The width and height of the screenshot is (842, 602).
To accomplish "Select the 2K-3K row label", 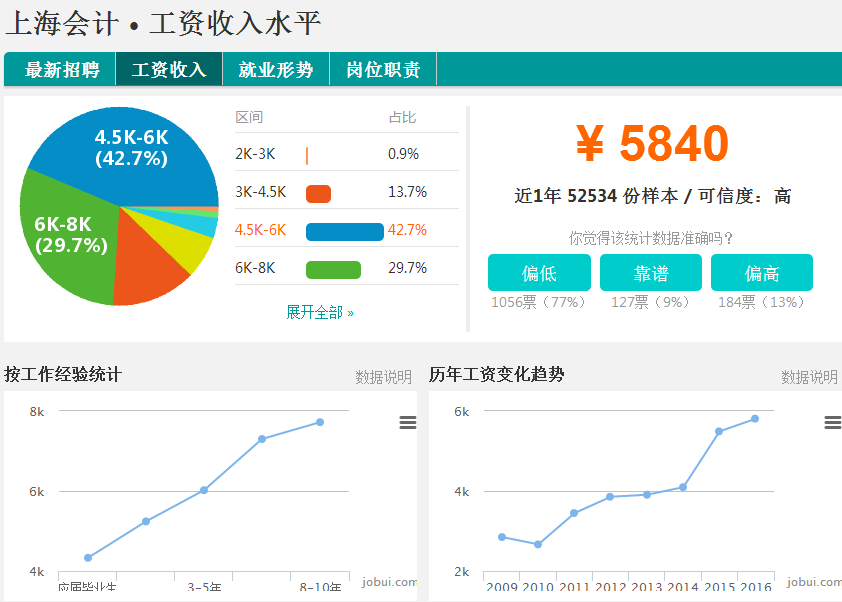I will 255,154.
